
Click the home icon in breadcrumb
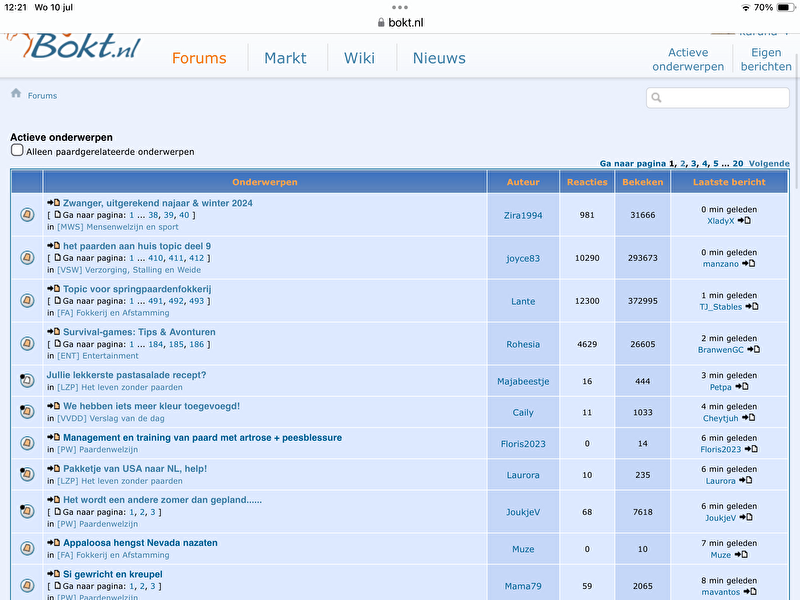point(16,94)
